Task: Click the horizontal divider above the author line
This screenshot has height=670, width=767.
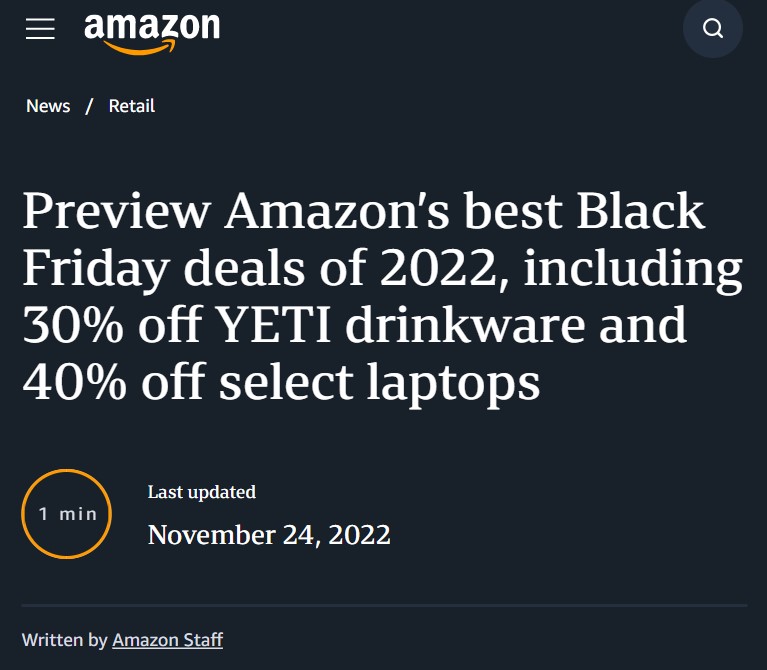Action: point(384,605)
